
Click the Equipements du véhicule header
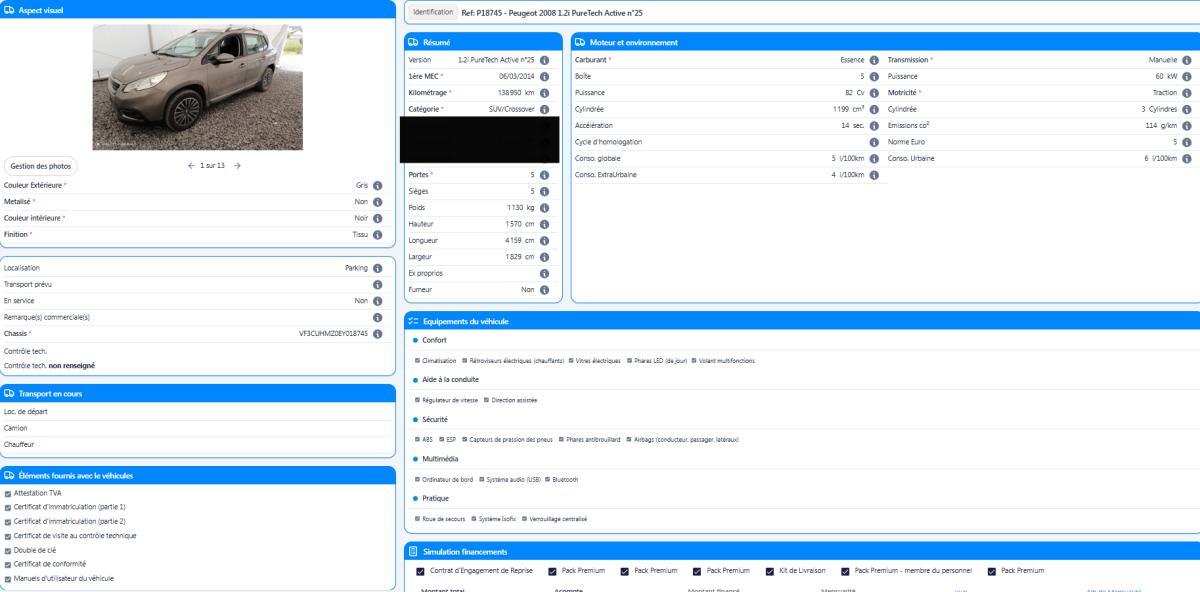[466, 321]
